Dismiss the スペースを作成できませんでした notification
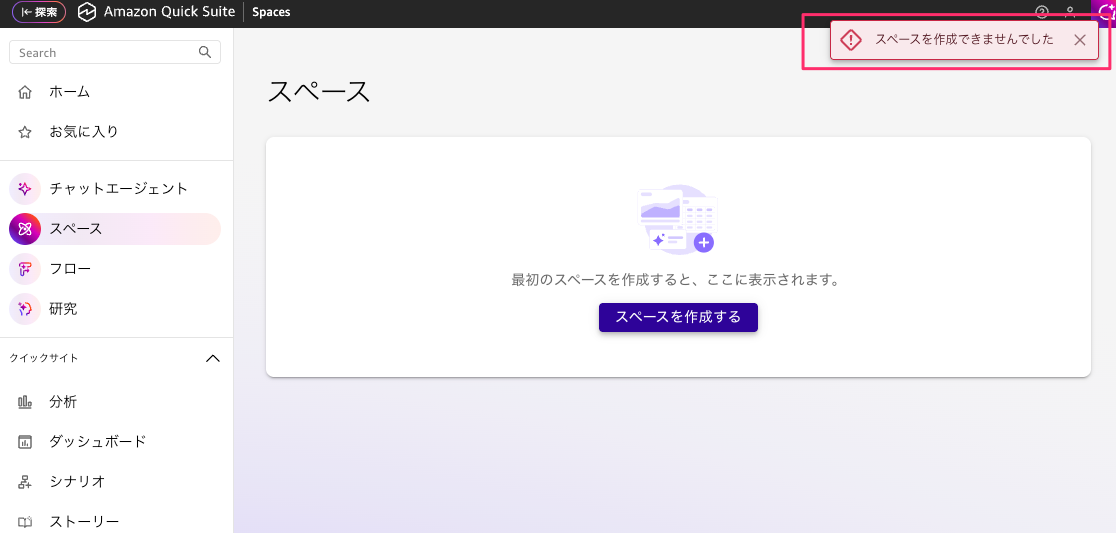This screenshot has width=1116, height=533. click(x=1080, y=40)
